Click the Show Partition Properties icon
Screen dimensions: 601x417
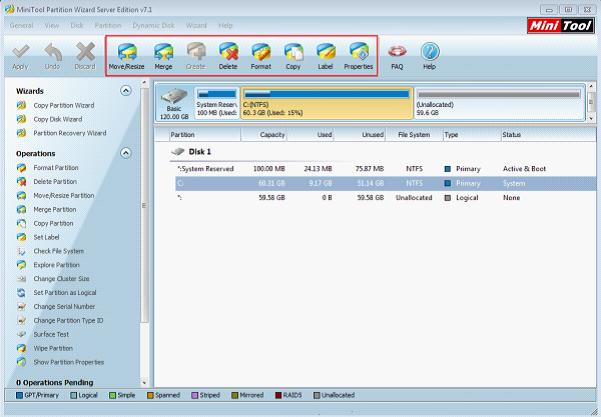click(21, 362)
